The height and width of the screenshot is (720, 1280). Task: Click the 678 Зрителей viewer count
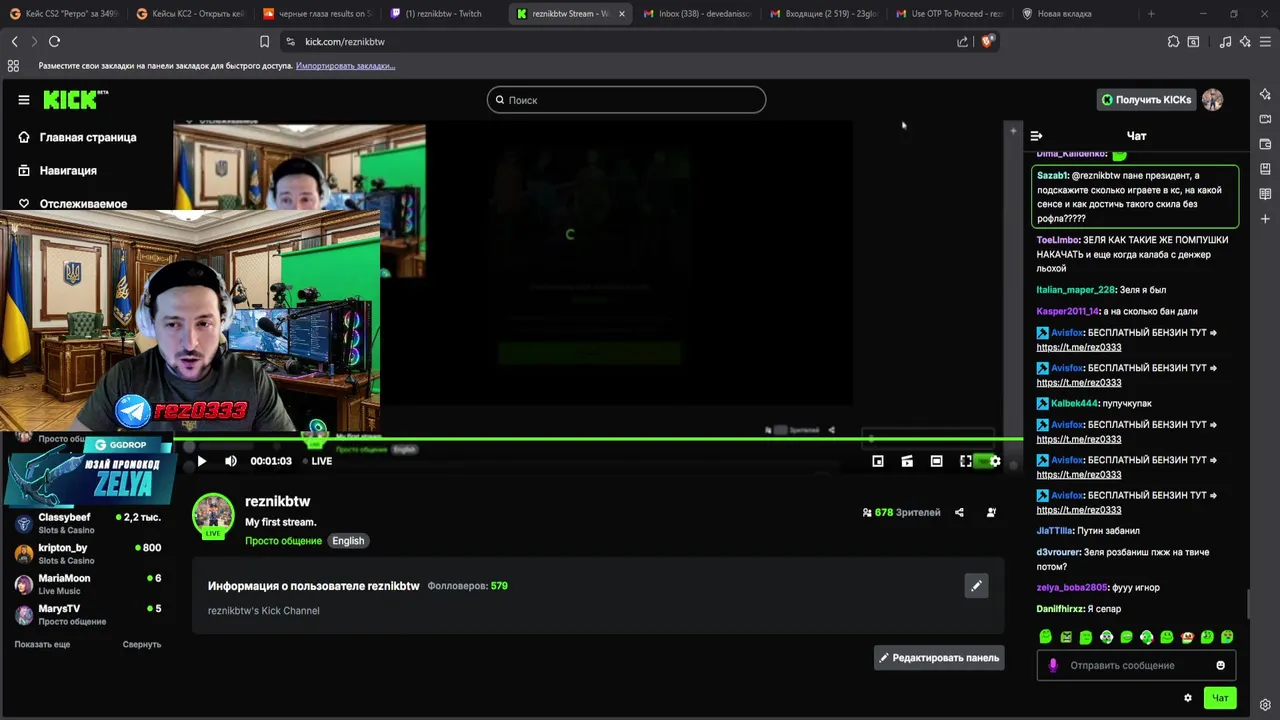click(901, 512)
